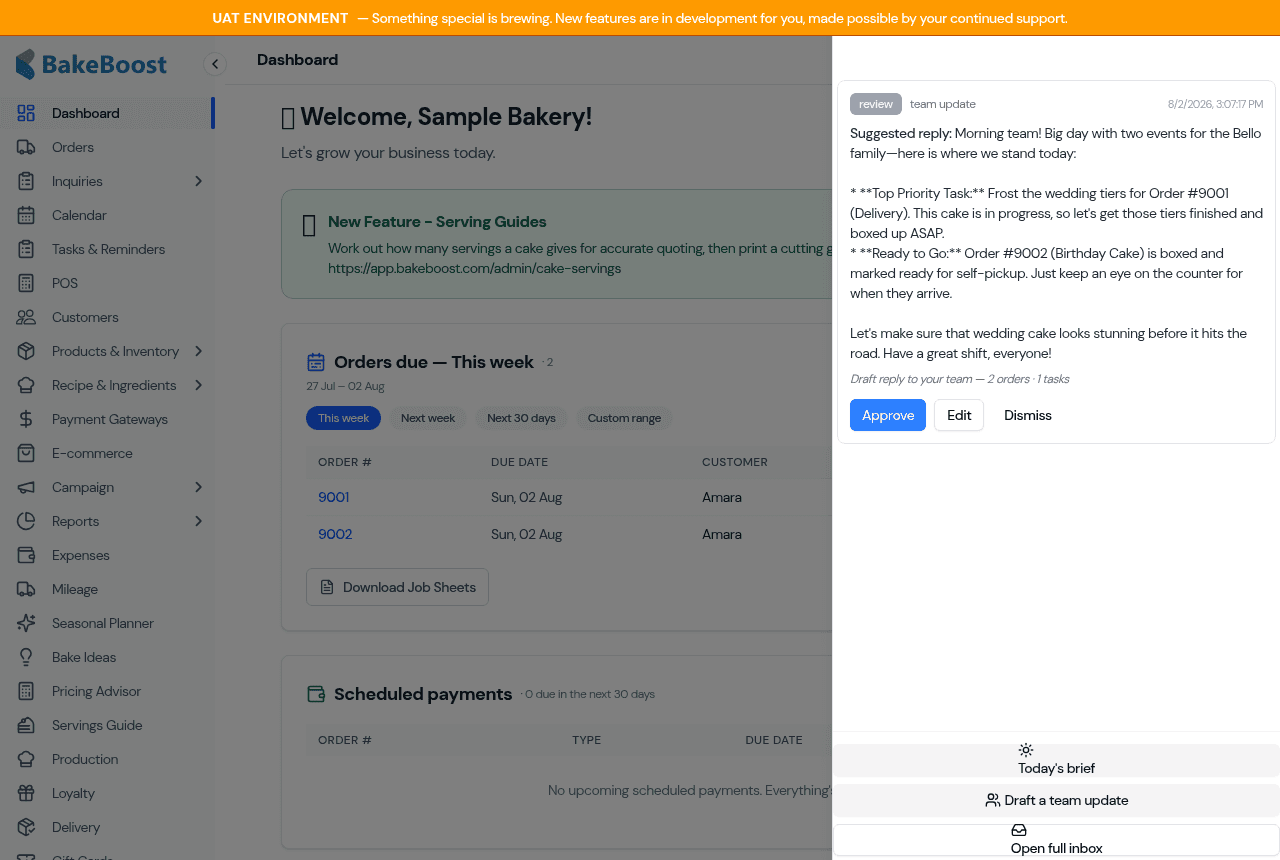Select the Next week filter

(428, 418)
